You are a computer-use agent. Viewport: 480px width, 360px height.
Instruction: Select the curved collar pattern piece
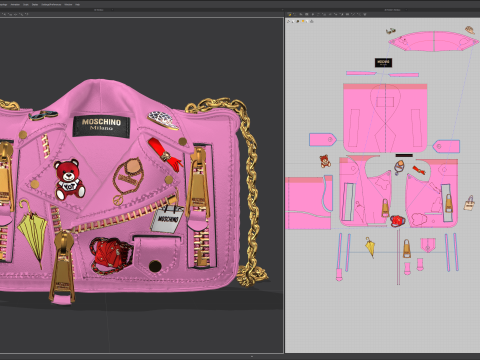click(x=434, y=41)
